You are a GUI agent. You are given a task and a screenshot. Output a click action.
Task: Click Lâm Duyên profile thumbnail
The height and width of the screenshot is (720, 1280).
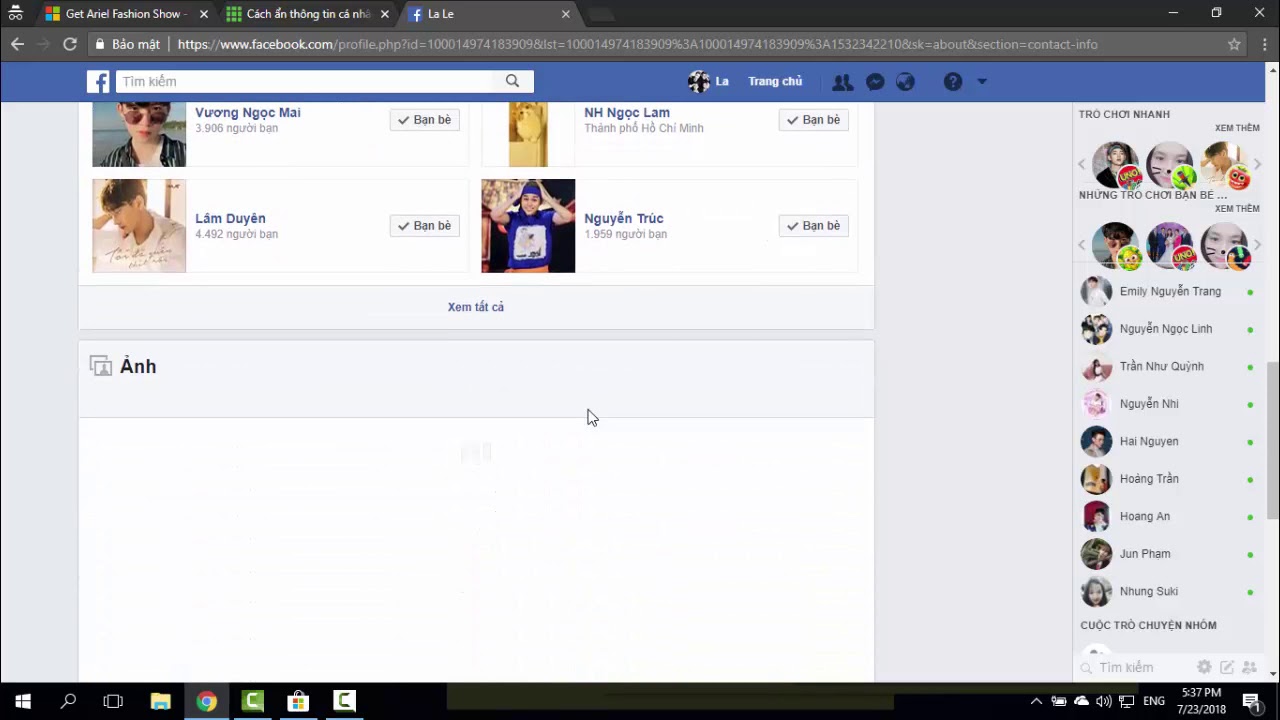tap(139, 226)
